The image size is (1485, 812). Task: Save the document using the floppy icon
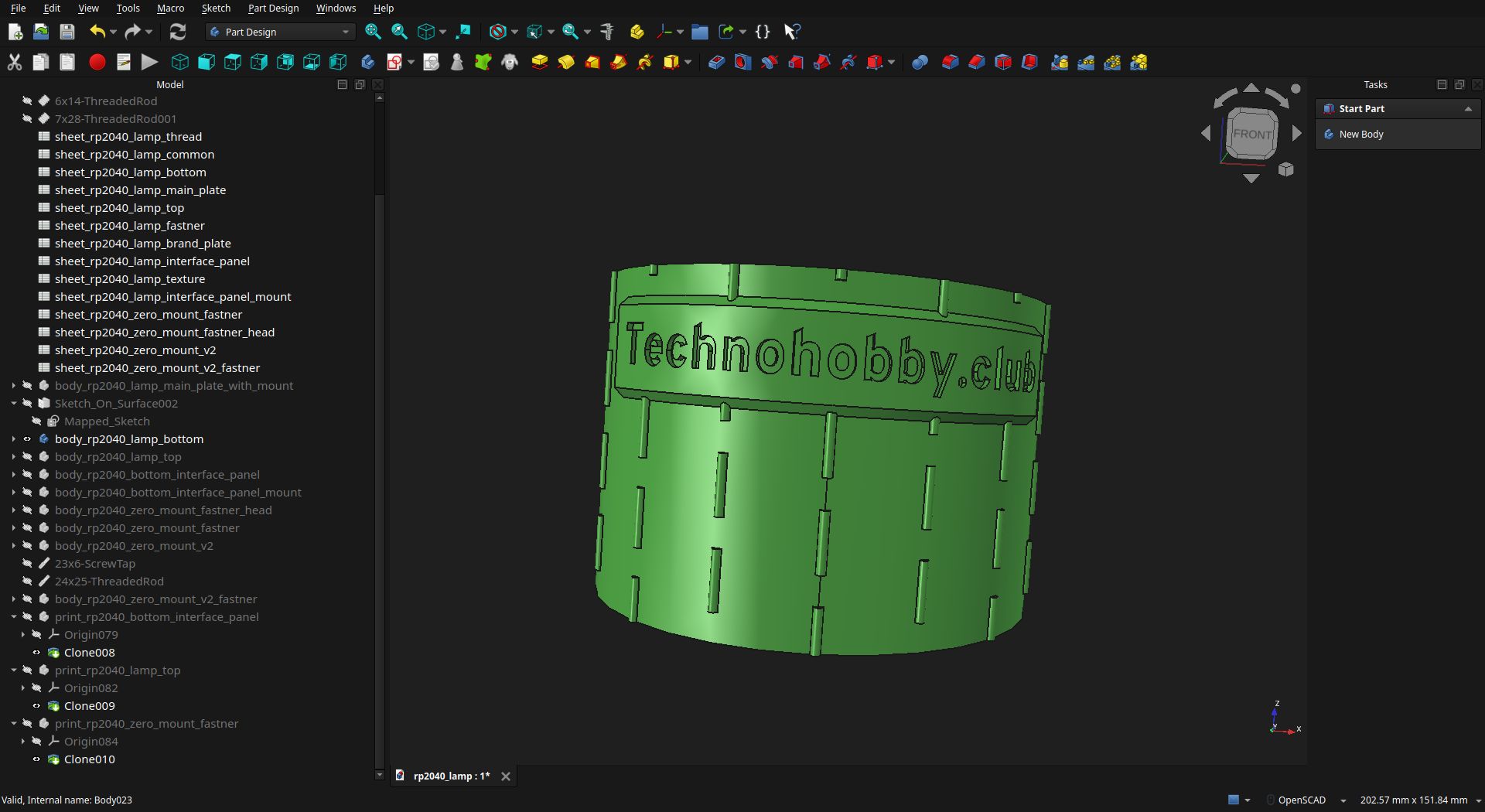pos(67,32)
